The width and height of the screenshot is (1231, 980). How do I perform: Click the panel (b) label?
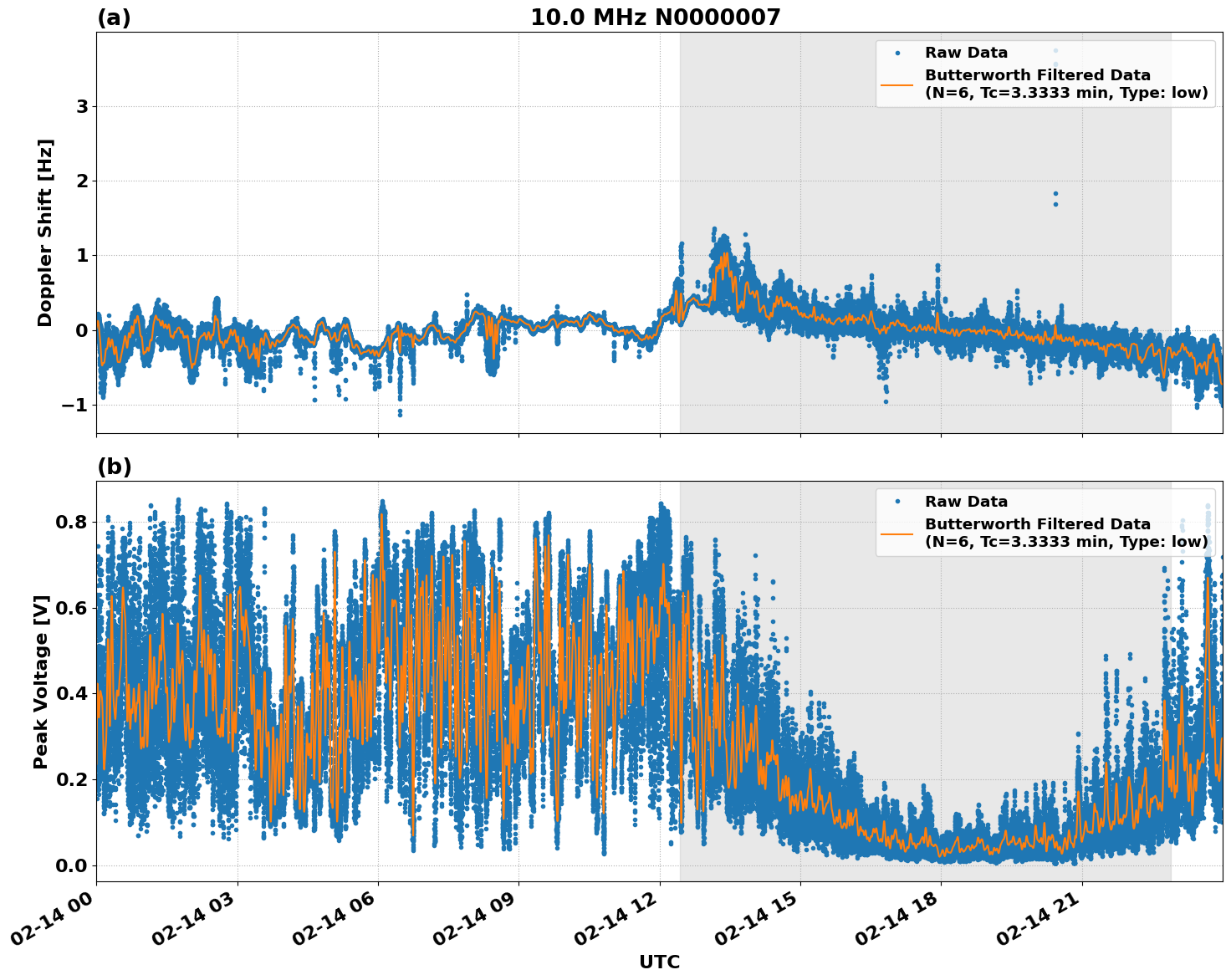115,466
